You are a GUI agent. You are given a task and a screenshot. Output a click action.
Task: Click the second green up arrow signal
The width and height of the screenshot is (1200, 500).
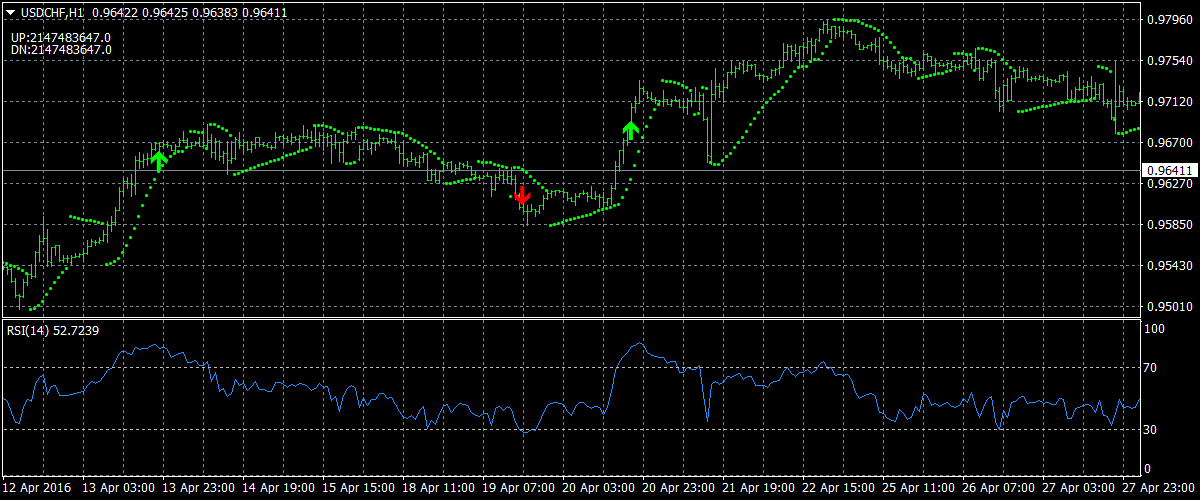tap(630, 130)
